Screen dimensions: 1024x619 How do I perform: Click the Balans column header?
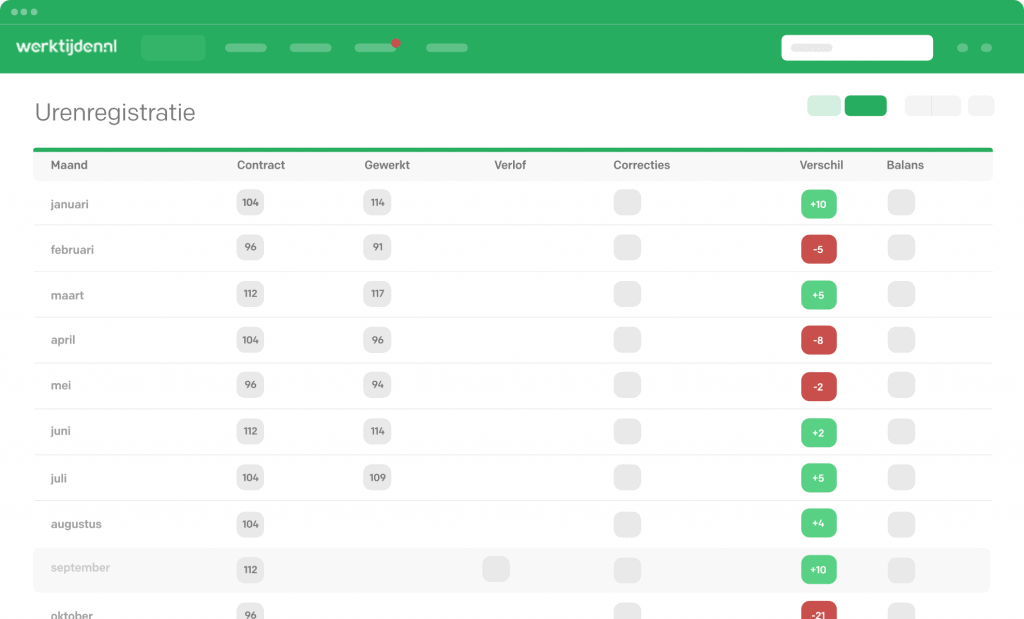point(905,165)
